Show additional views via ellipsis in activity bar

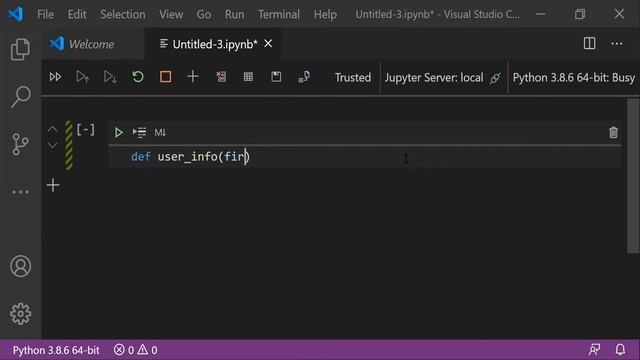(20, 192)
